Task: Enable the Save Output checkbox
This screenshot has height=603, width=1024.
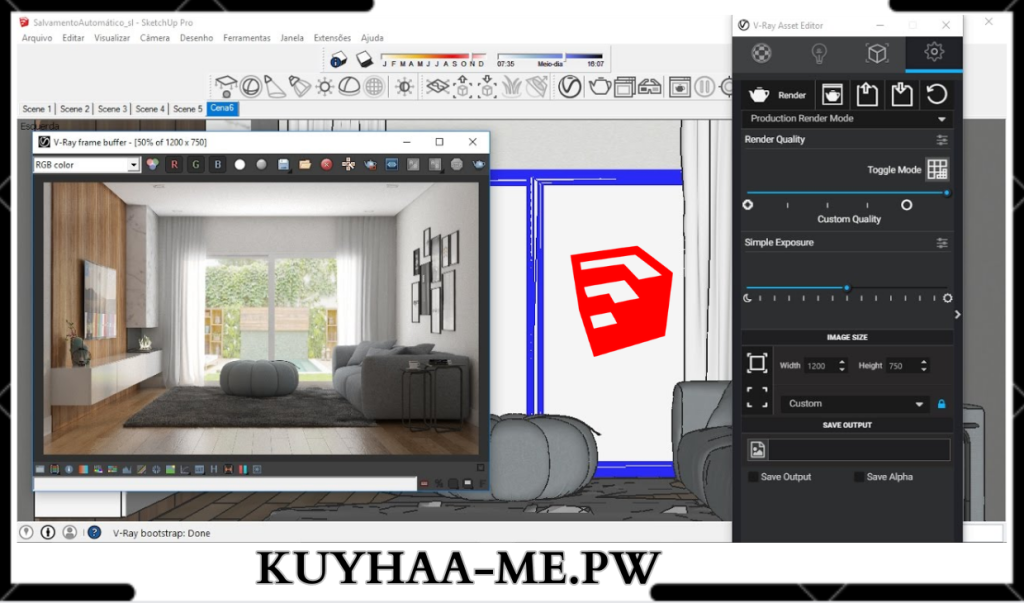Action: (x=754, y=477)
